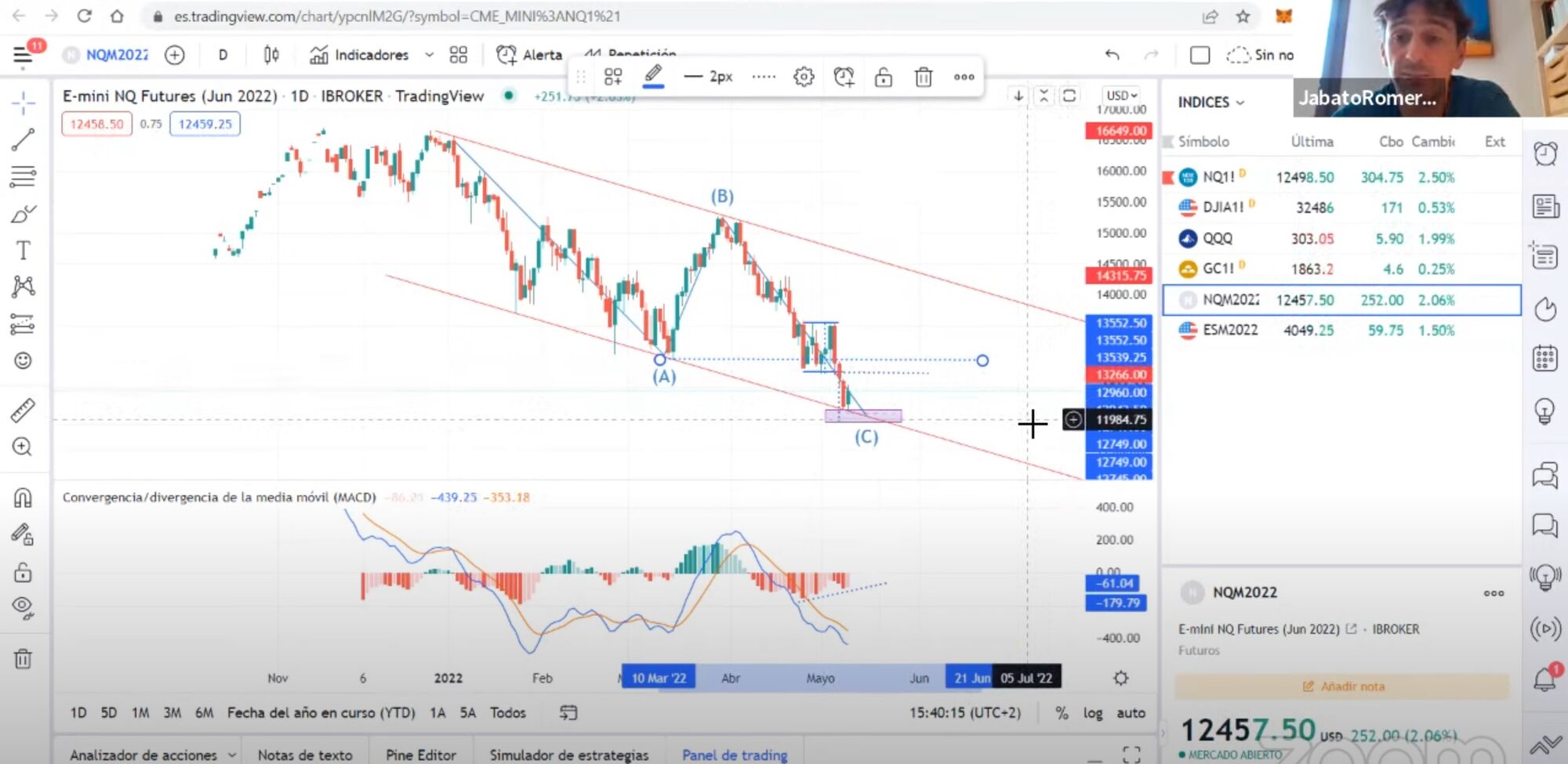This screenshot has width=1568, height=764.
Task: Open the notifications bell in right sidebar
Action: click(1545, 679)
